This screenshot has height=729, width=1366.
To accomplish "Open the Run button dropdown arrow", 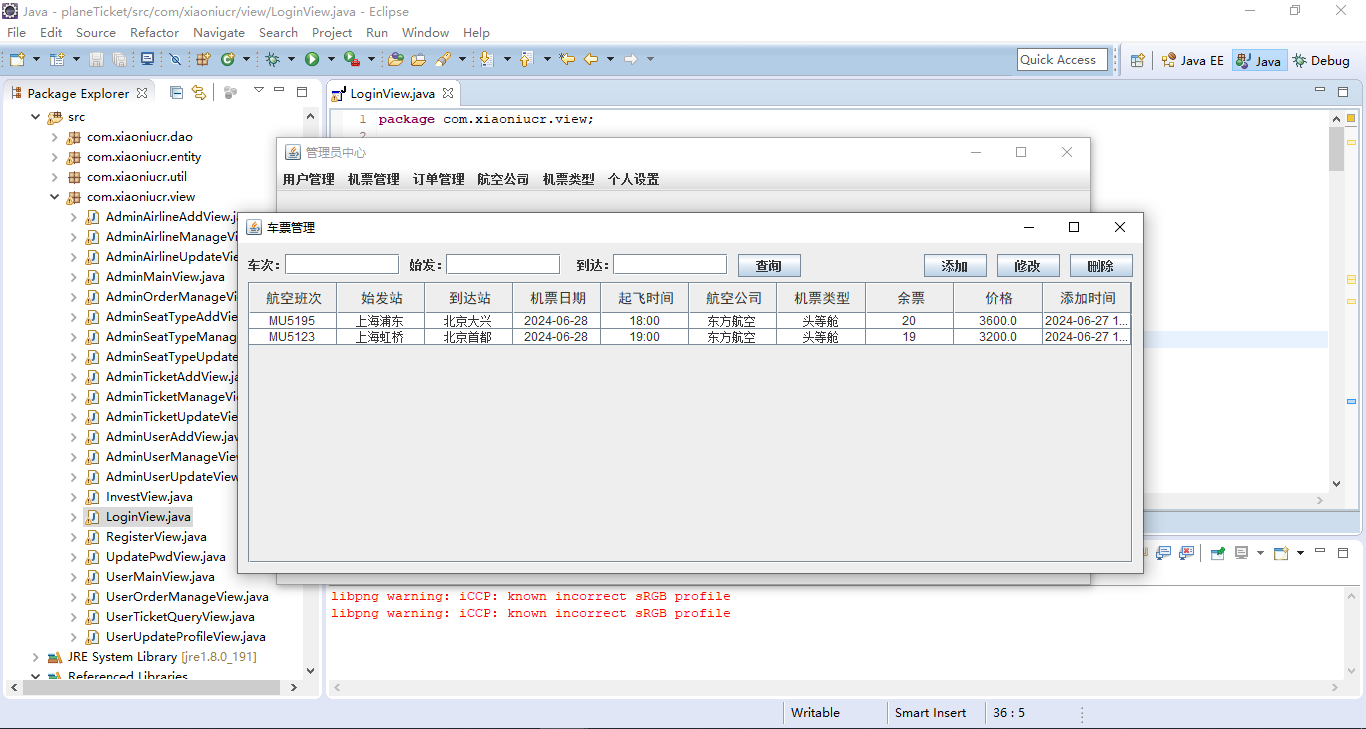I will pos(331,59).
